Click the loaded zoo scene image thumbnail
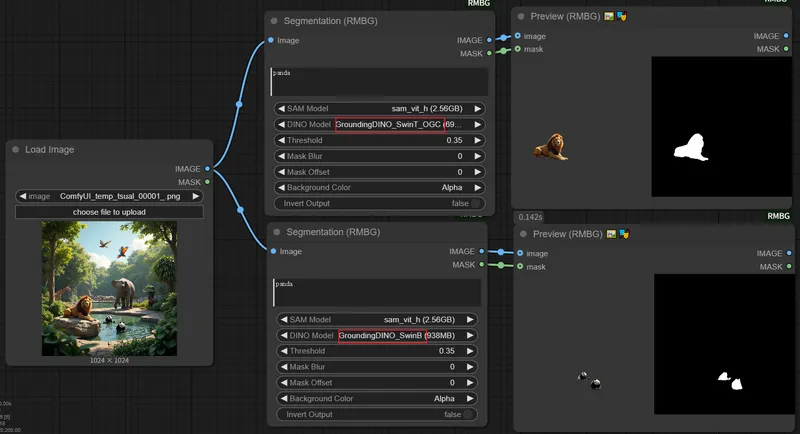 click(109, 288)
